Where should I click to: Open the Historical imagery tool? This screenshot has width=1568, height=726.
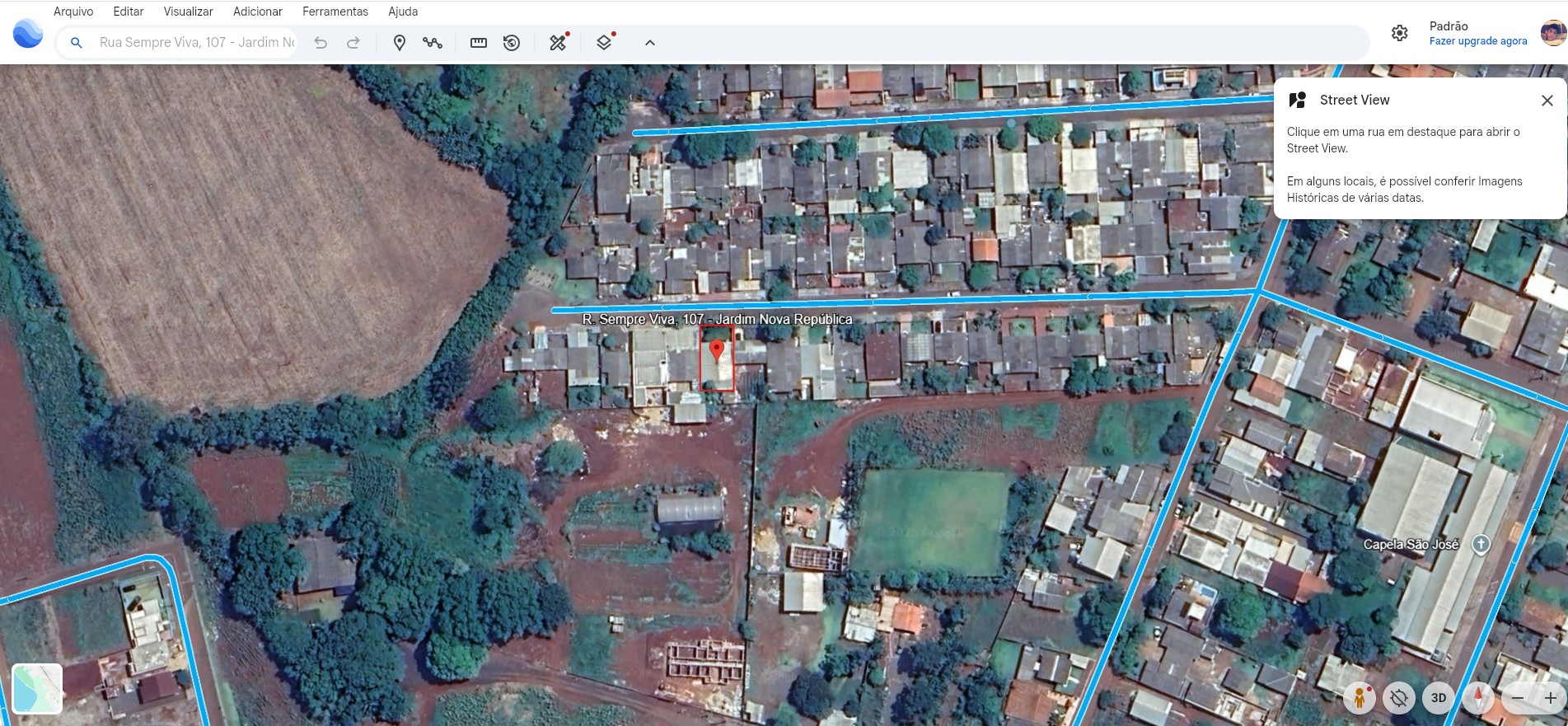pos(512,43)
